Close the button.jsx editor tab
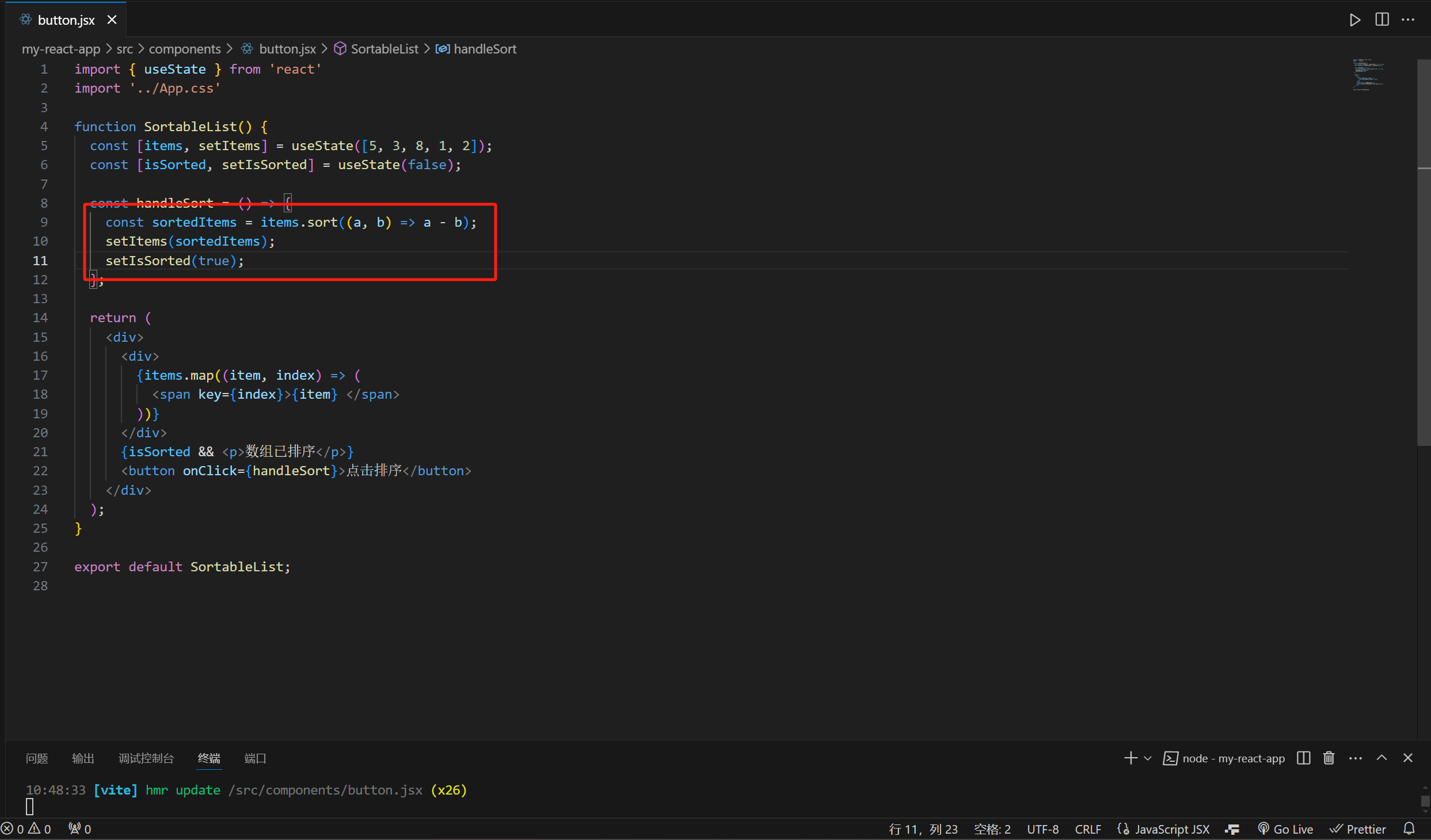The width and height of the screenshot is (1431, 840). pyautogui.click(x=112, y=20)
